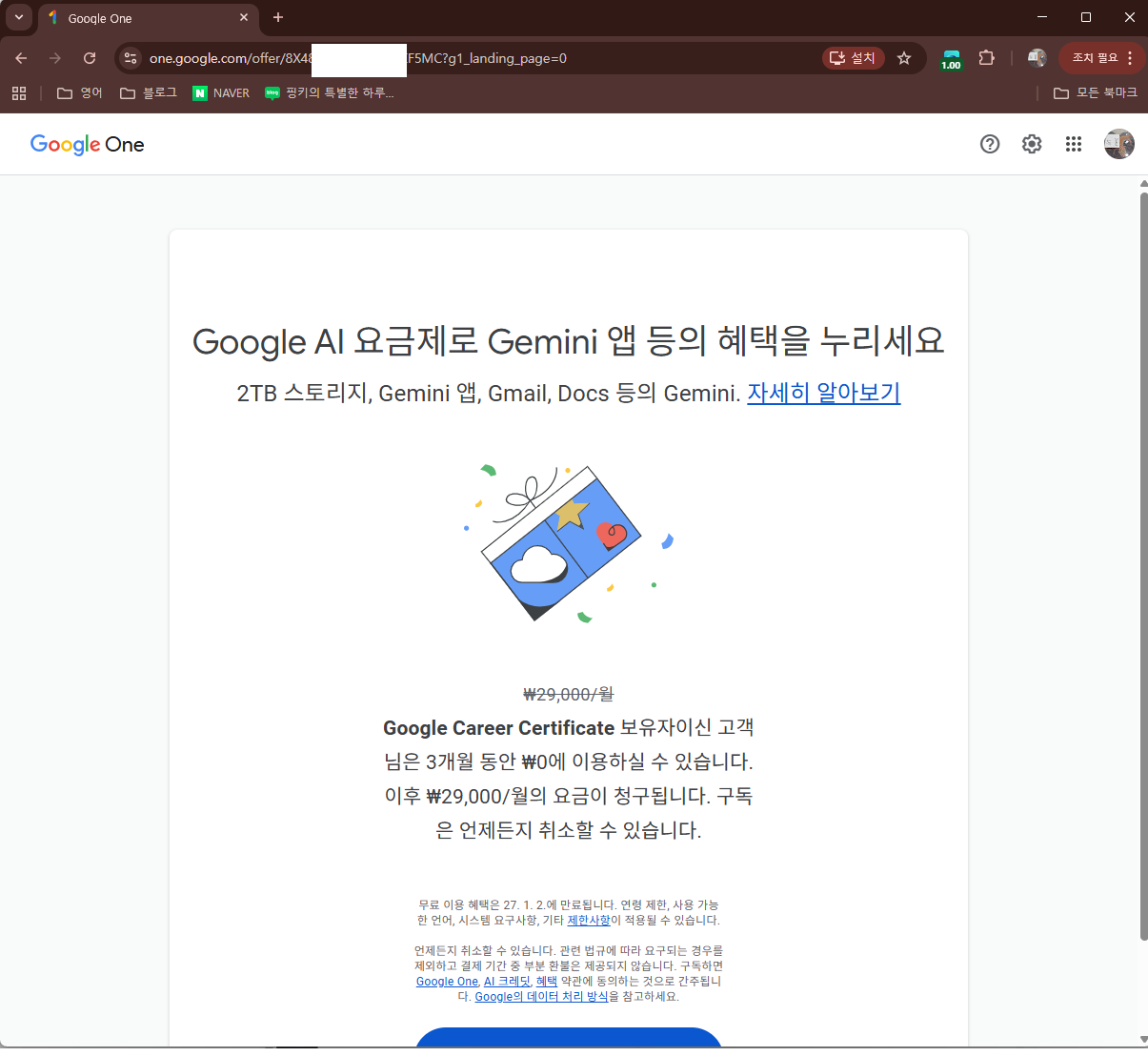
Task: Open Google의 데이터 처리 방식 link
Action: 541,997
